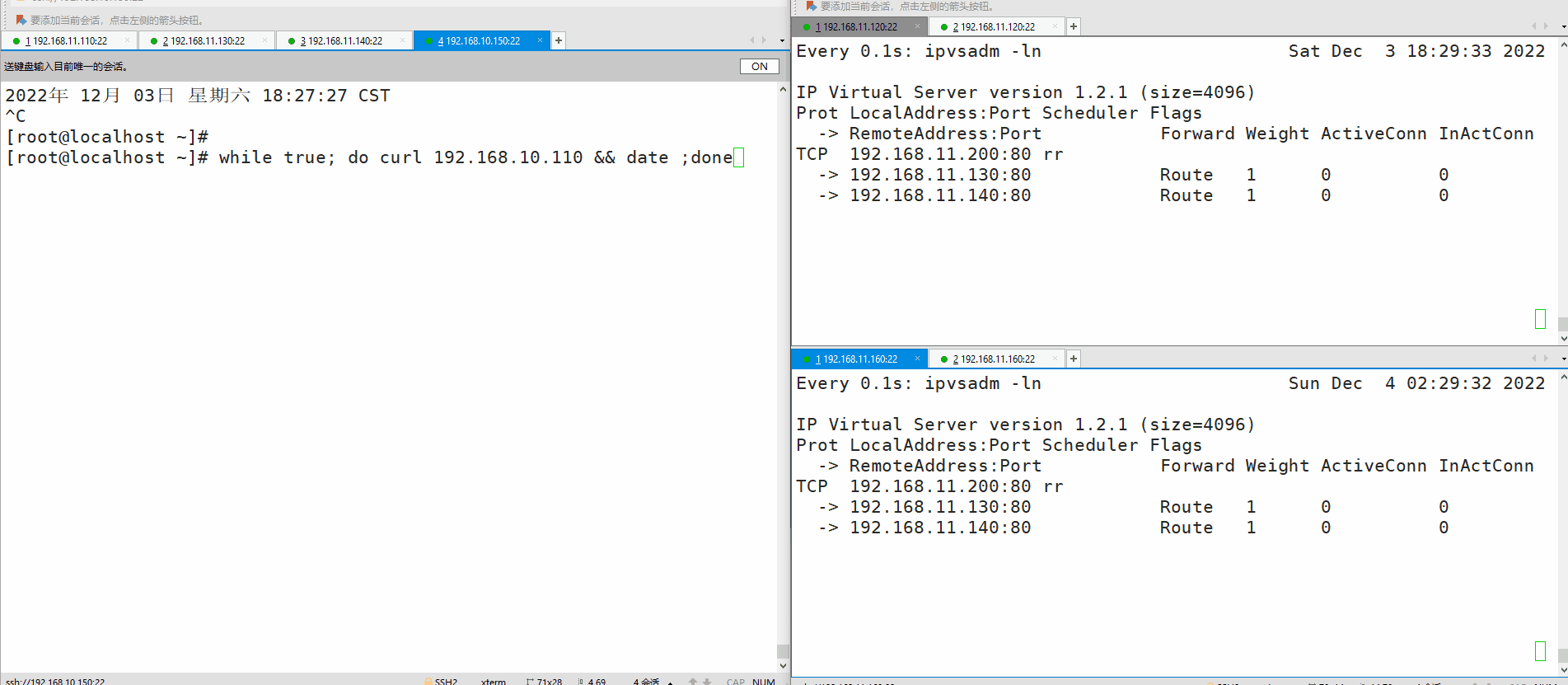1568x685 pixels.
Task: Add new tab in the bottom-right pane
Action: [1074, 359]
